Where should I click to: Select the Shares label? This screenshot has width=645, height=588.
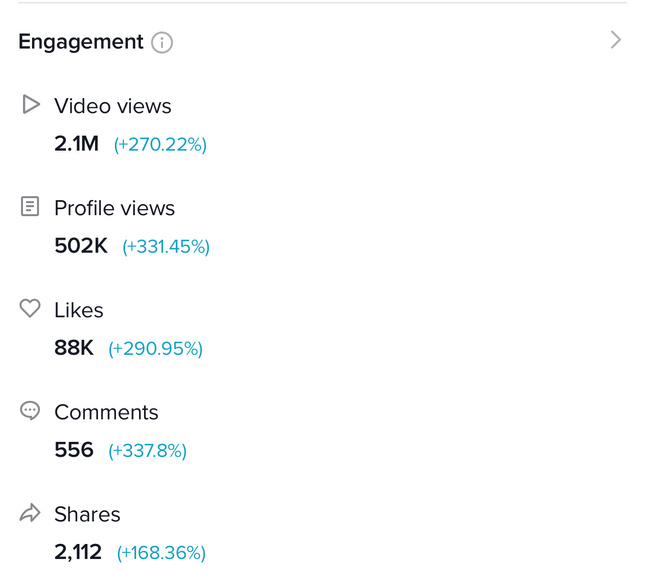point(87,514)
